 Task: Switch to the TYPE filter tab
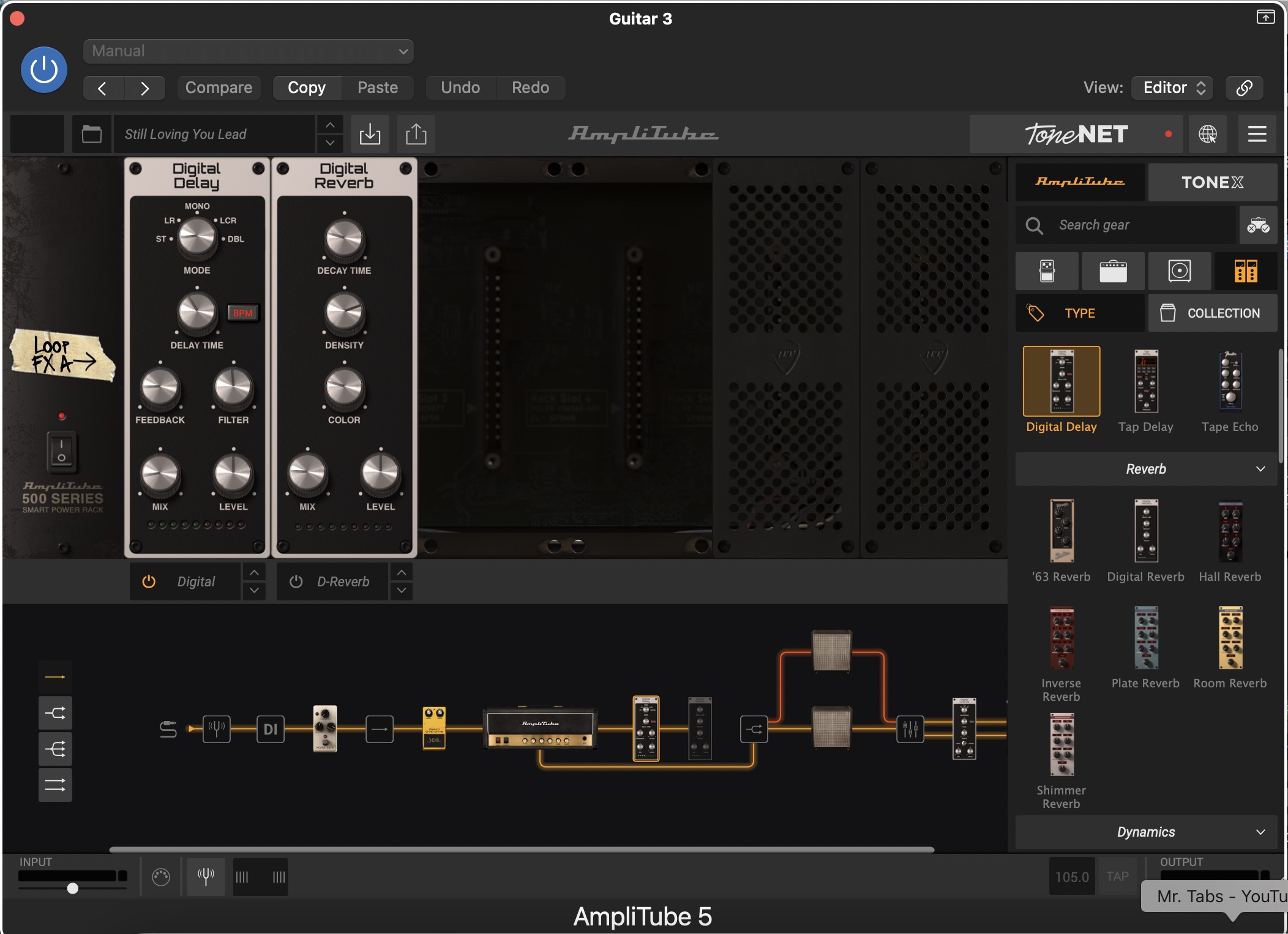(x=1080, y=313)
